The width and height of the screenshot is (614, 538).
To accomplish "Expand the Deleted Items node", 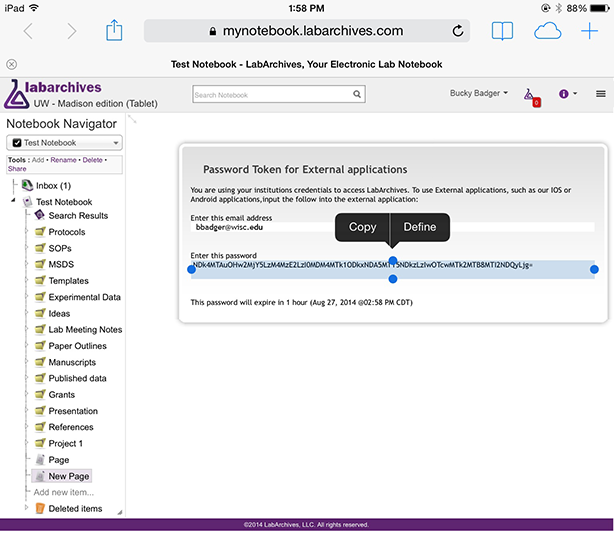I will [x=26, y=507].
